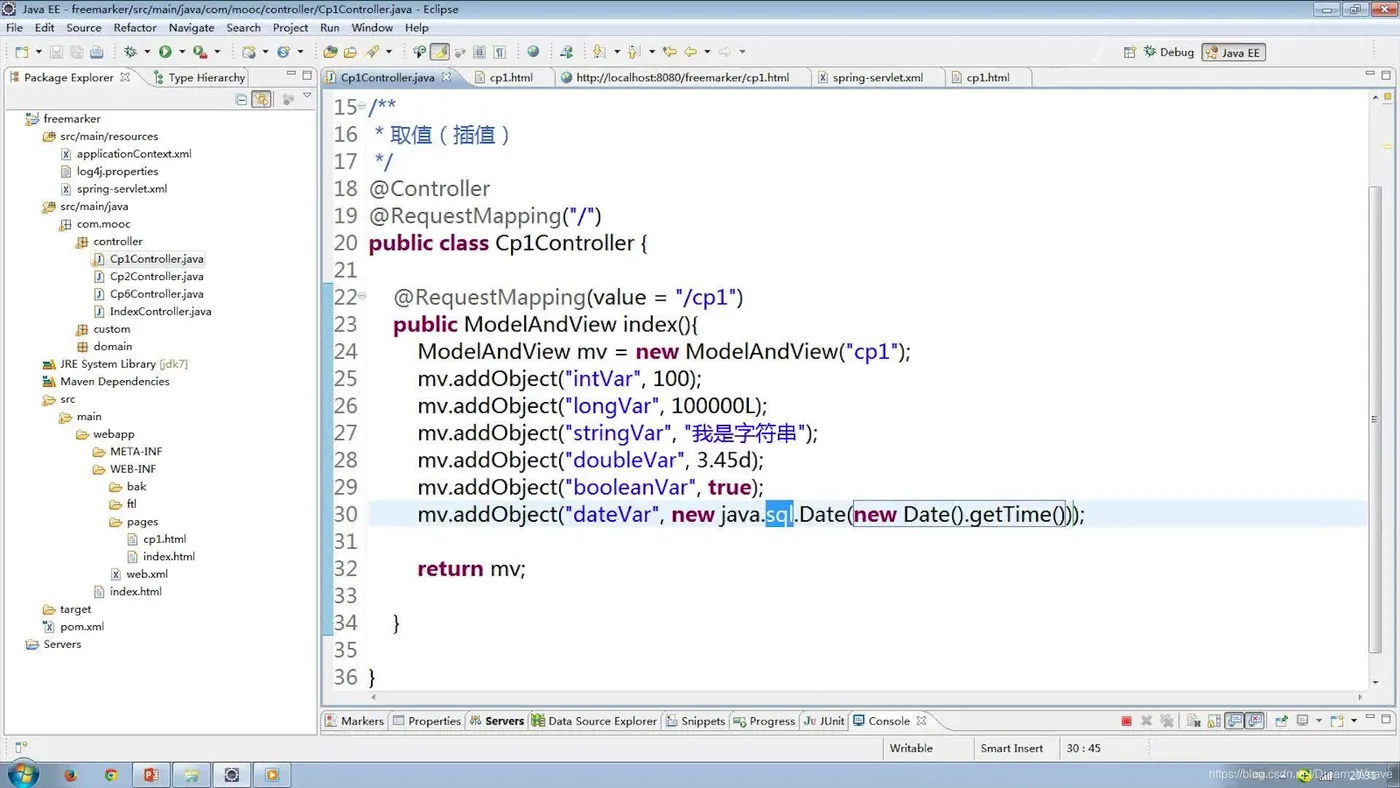1400x788 pixels.
Task: Open the Back history dropdown arrow
Action: [707, 52]
